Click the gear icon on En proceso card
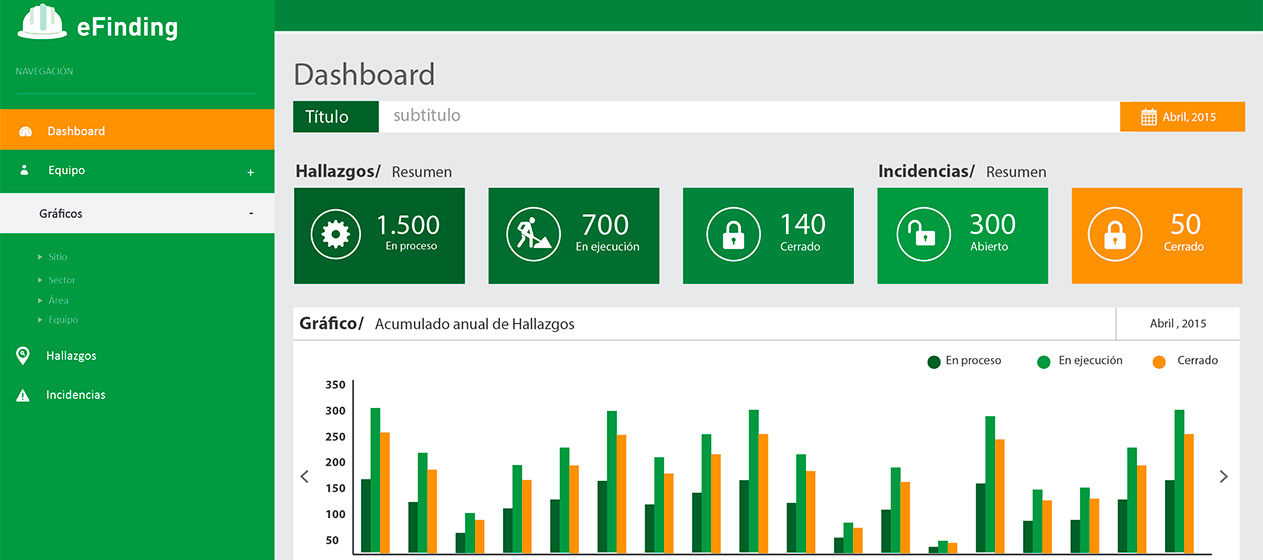Screen dimensions: 1263x560 [x=336, y=234]
